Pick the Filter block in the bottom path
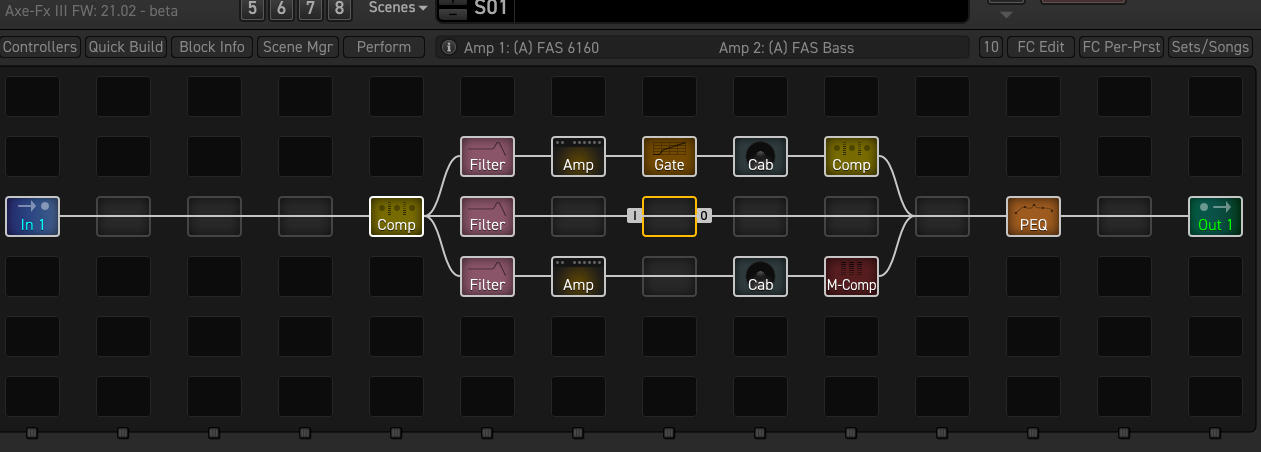Viewport: 1261px width, 452px height. pyautogui.click(x=487, y=276)
